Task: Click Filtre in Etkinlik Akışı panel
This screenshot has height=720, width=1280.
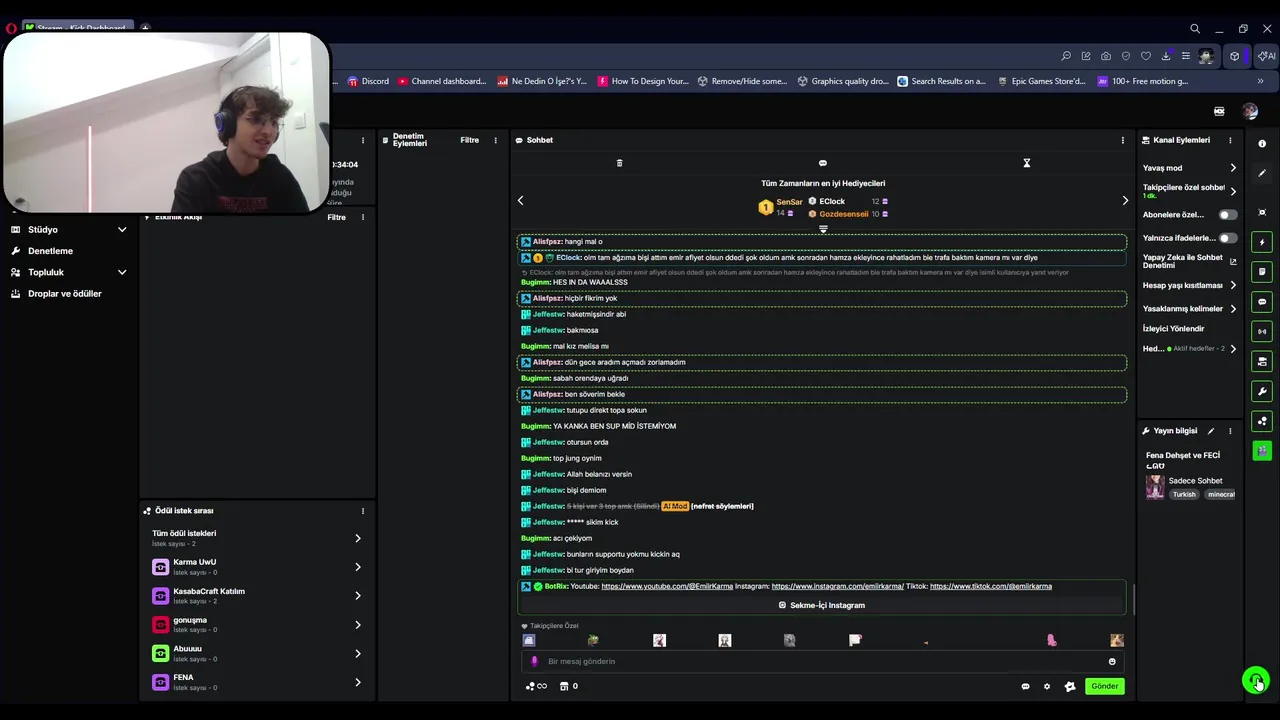Action: [336, 217]
